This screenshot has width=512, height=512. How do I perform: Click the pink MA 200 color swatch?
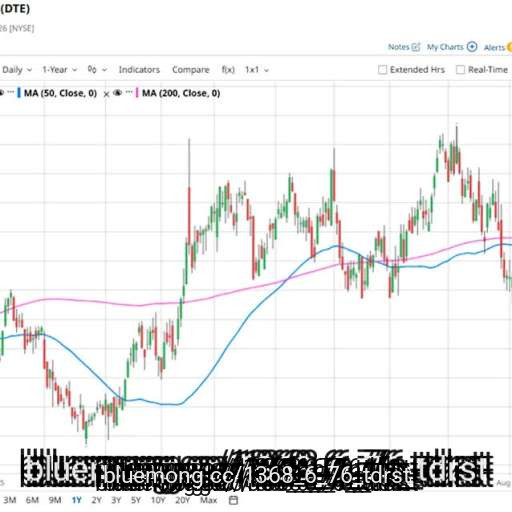click(x=137, y=93)
